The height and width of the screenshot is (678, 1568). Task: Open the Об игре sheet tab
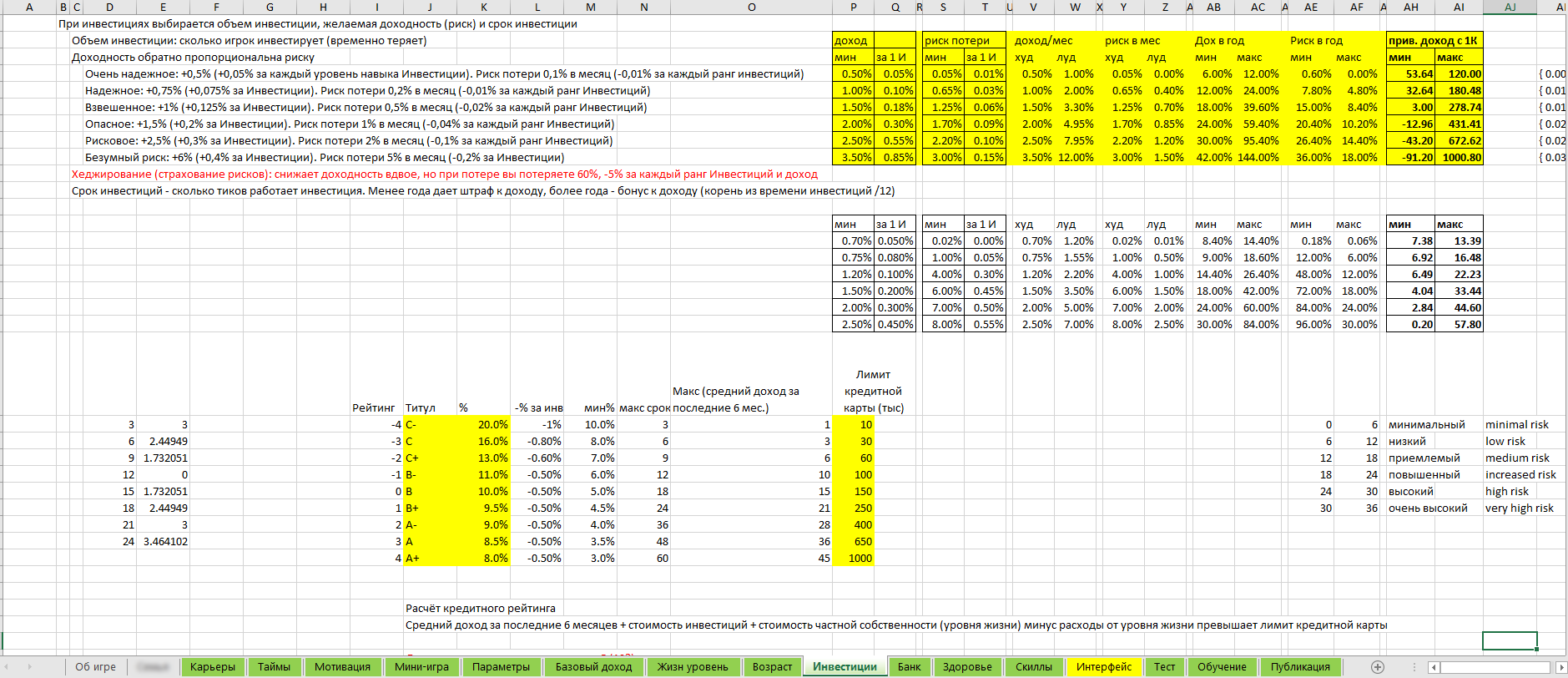coord(96,666)
